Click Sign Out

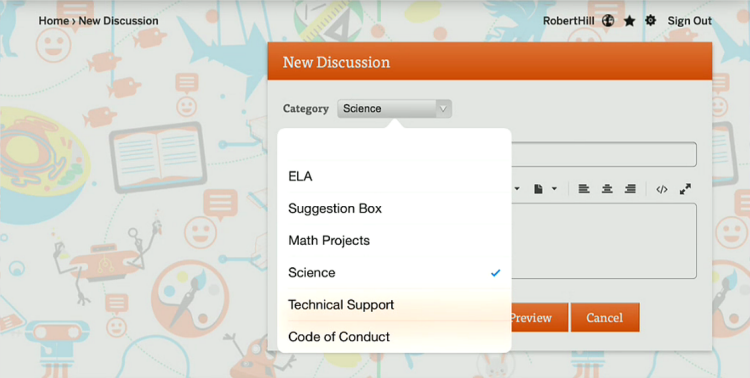(690, 21)
